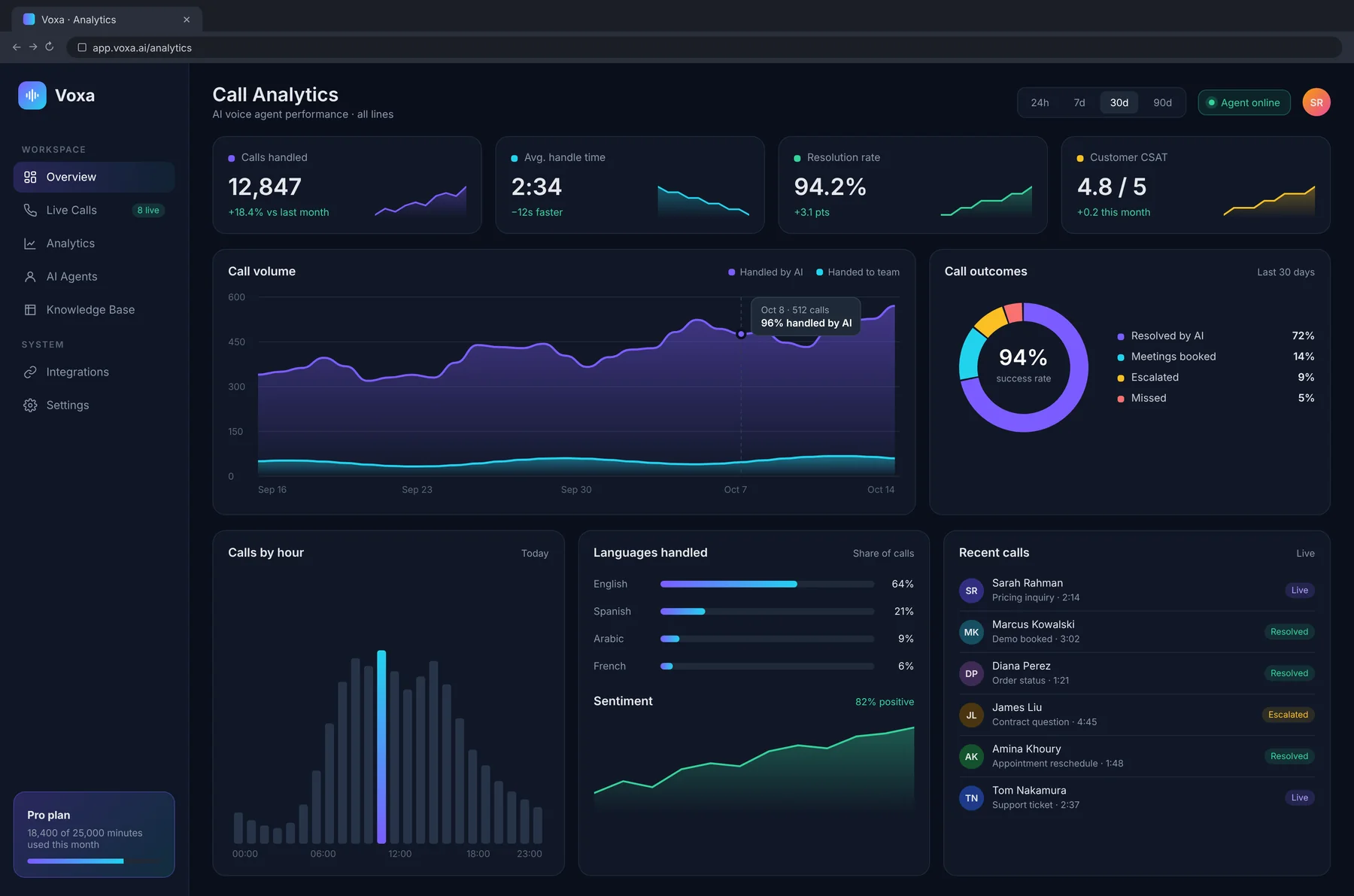Toggle the Handed to team legend series

[858, 272]
